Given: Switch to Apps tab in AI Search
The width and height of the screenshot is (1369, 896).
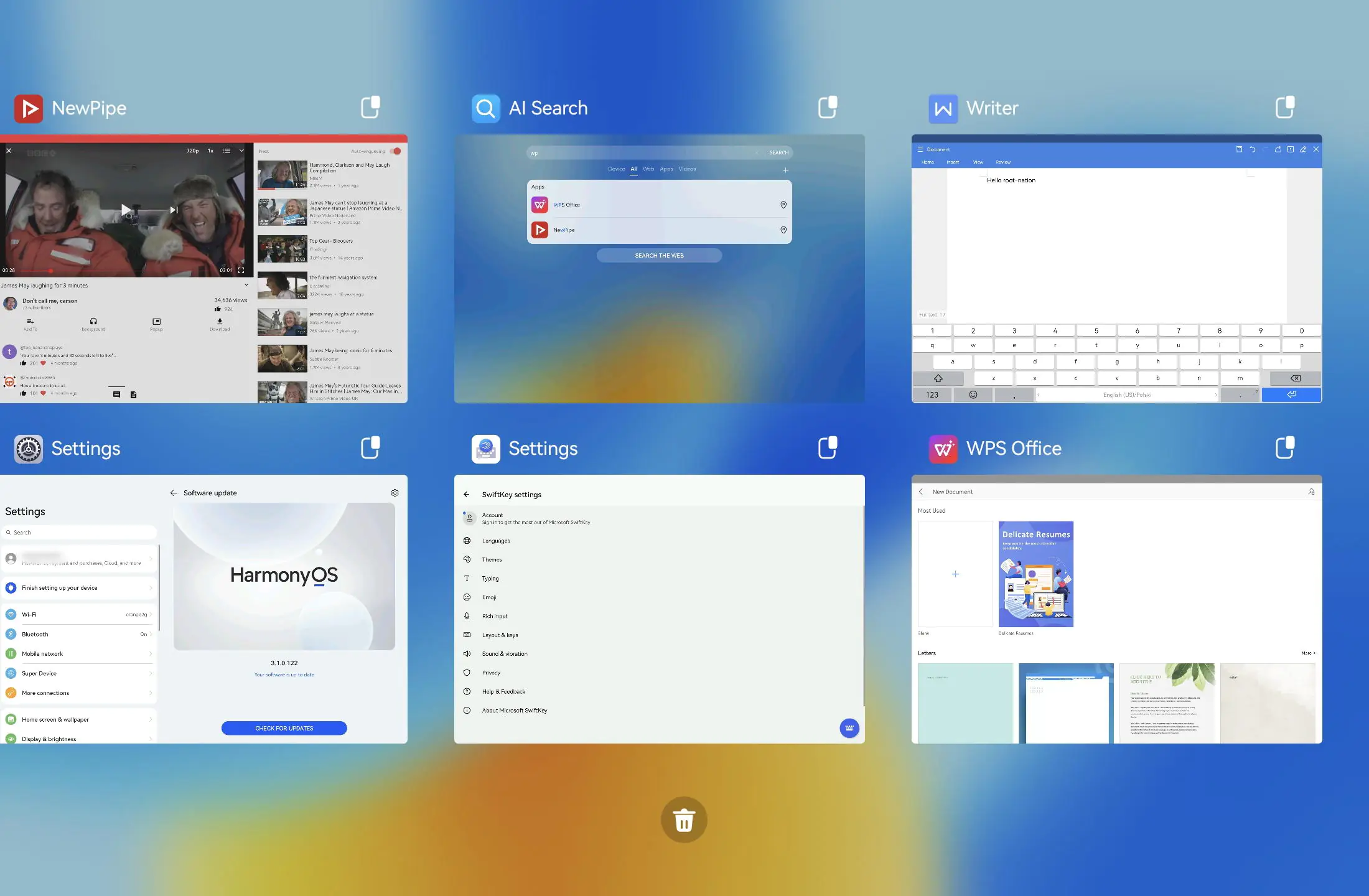Looking at the screenshot, I should (x=666, y=169).
